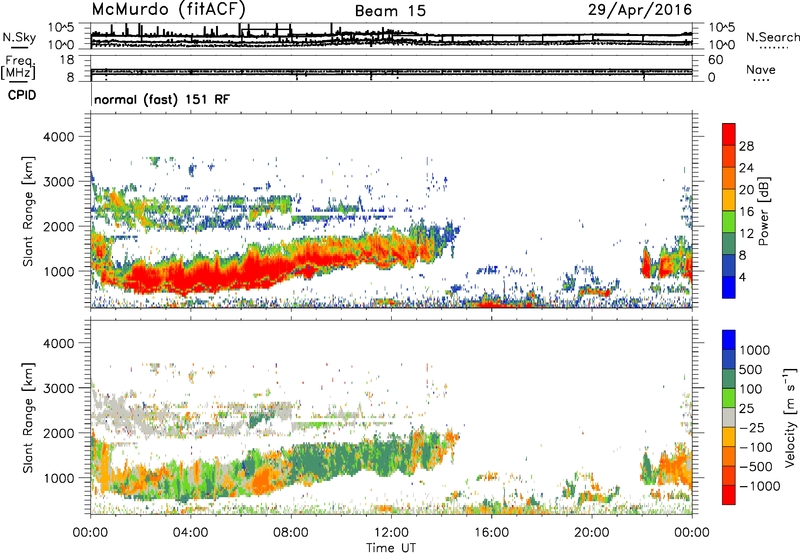800x554 pixels.
Task: Click the velocity panel 'Slant Range [km]' axis title
Action: [28, 417]
